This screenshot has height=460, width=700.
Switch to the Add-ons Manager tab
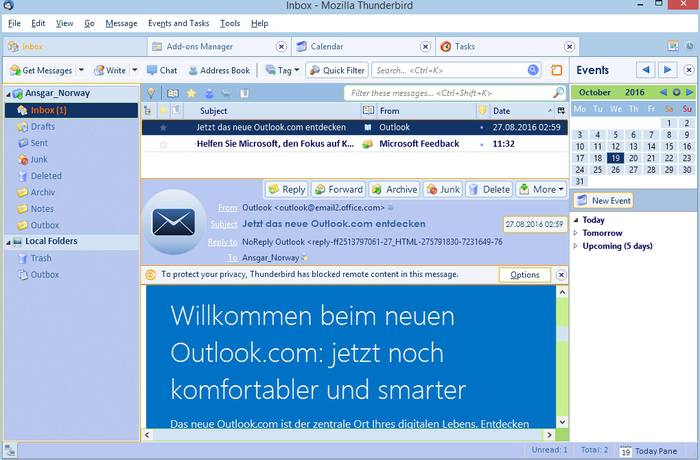219,46
